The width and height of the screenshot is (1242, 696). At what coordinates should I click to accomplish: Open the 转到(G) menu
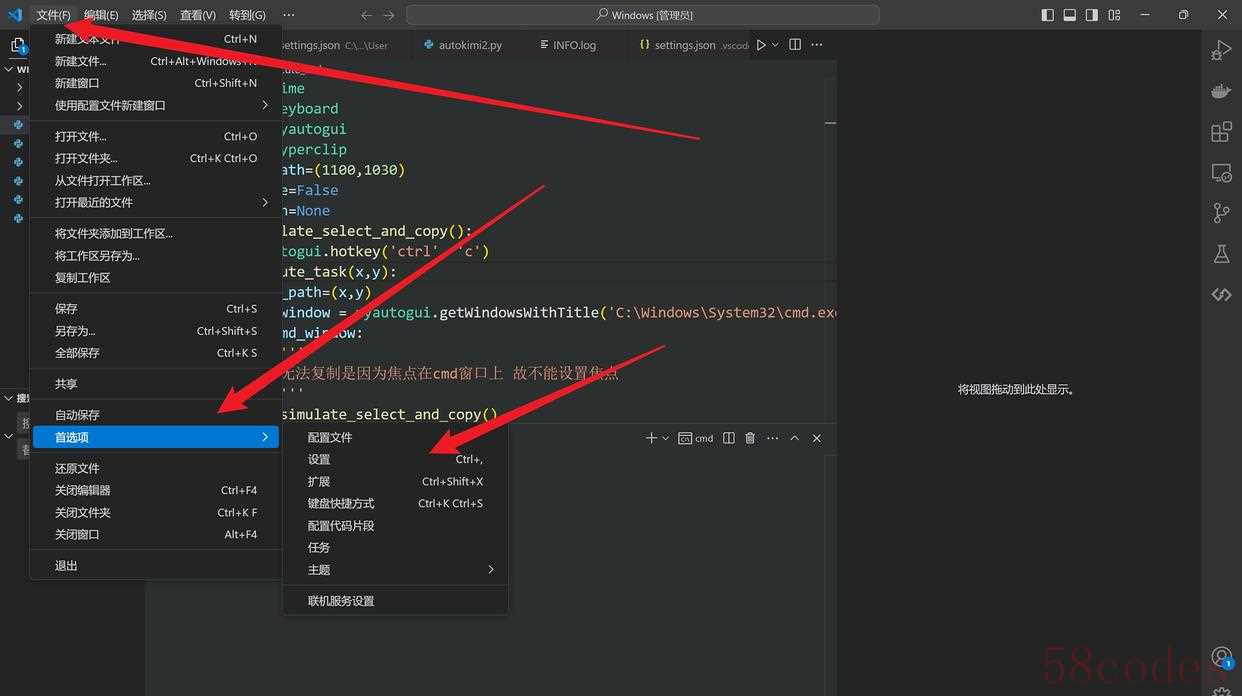click(x=247, y=15)
